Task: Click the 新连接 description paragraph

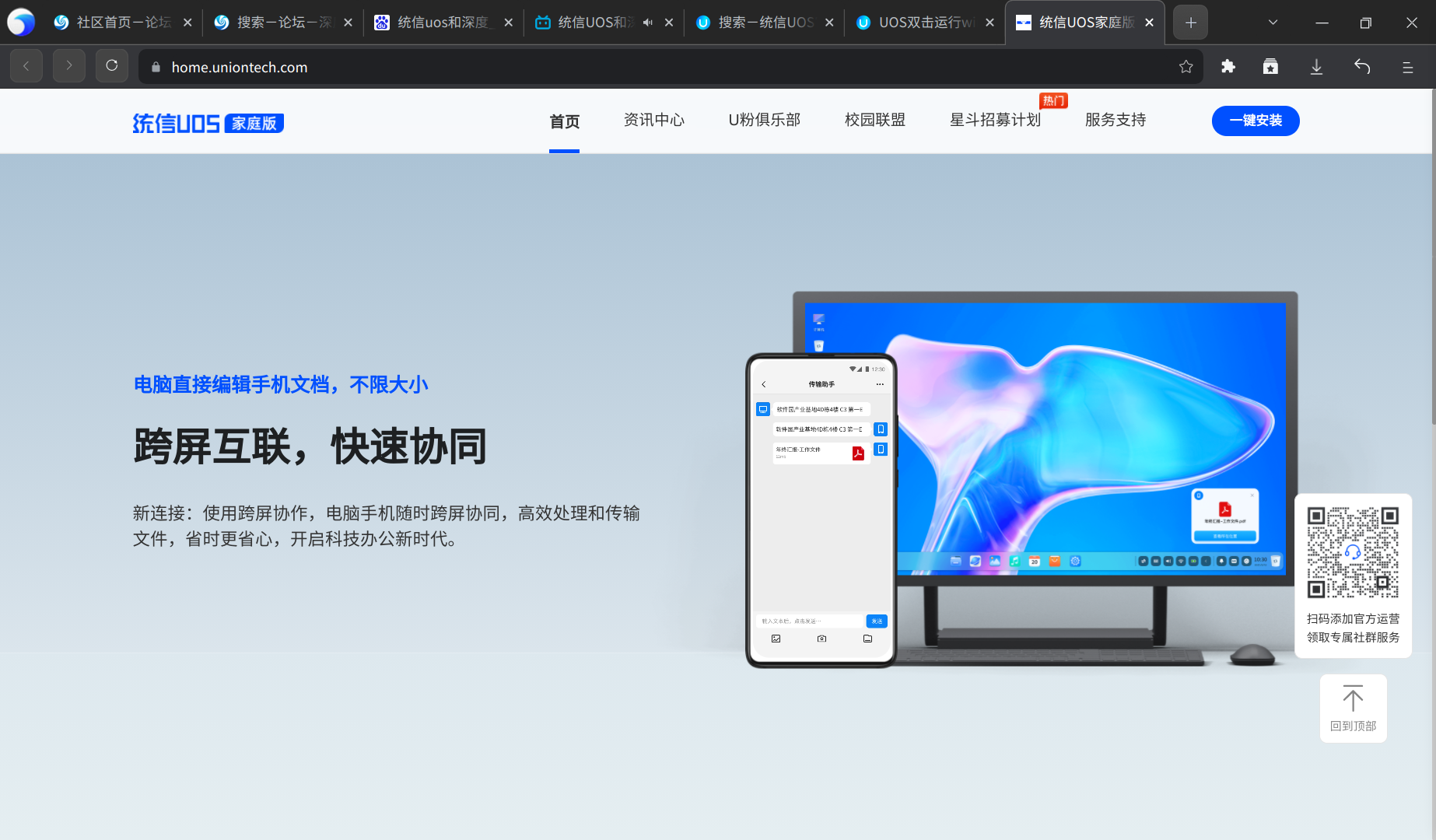Action: (x=387, y=526)
